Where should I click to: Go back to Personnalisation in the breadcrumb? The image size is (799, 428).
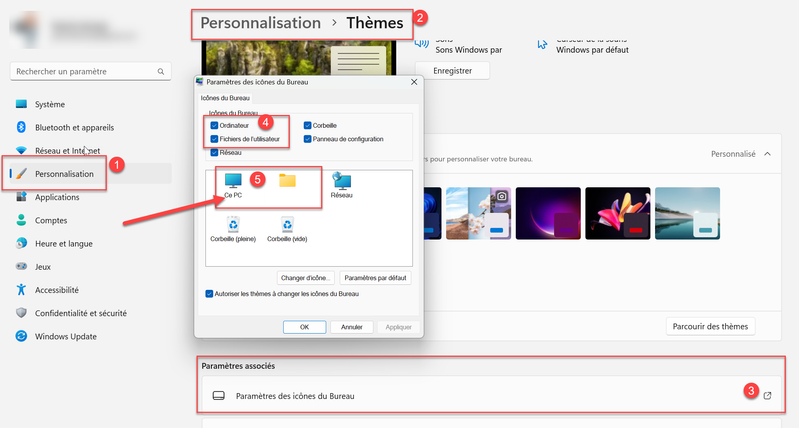pyautogui.click(x=260, y=23)
